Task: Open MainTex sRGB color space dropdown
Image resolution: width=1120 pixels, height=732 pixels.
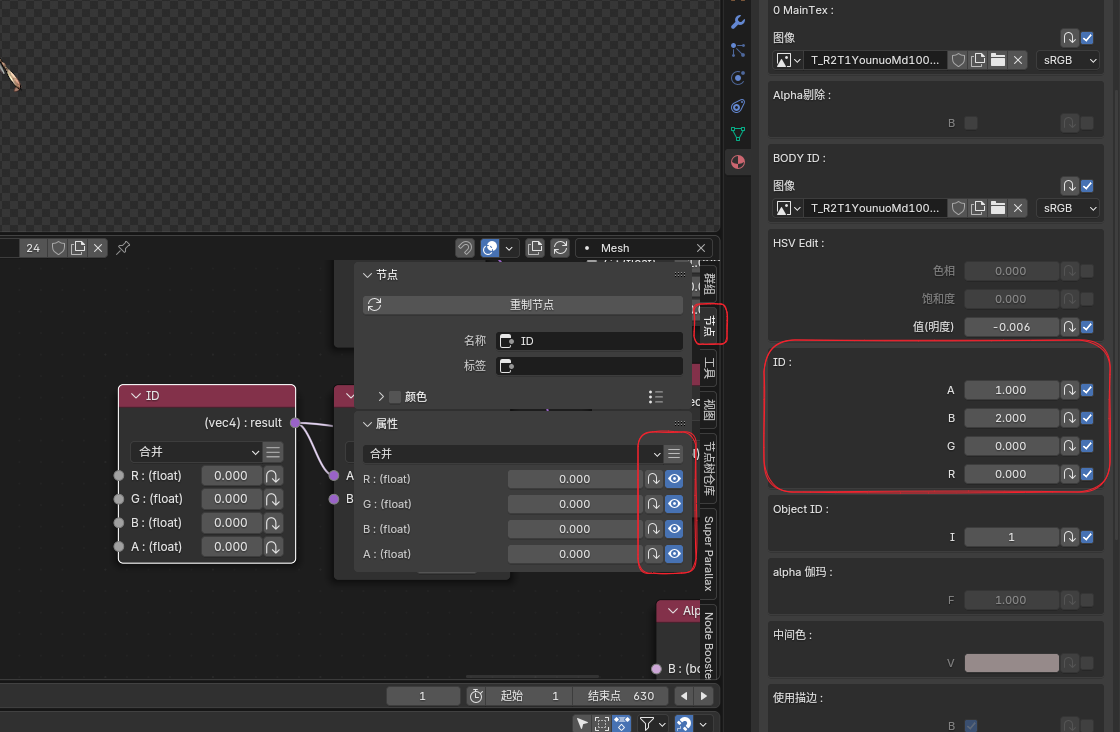Action: point(1067,60)
